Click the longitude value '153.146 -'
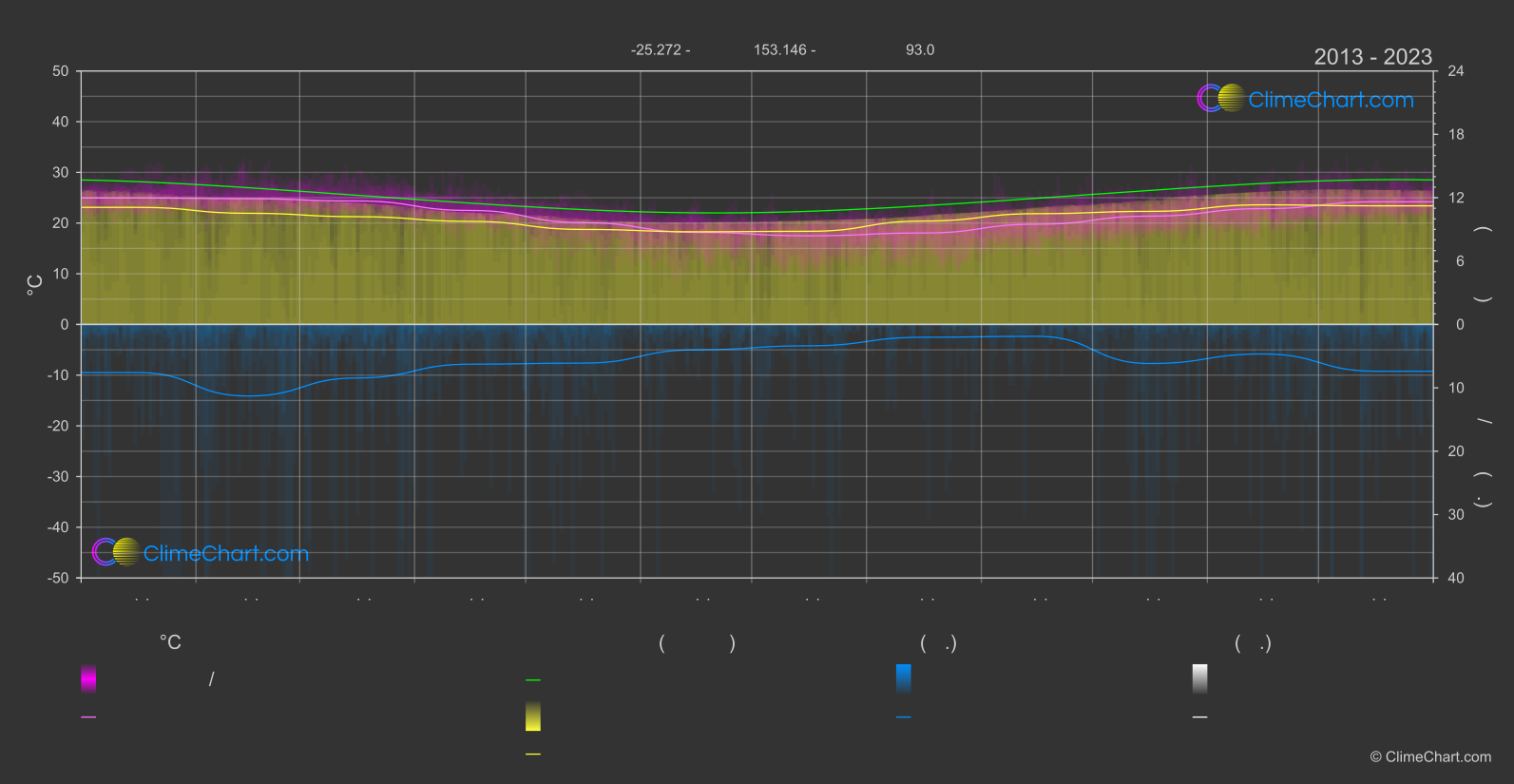This screenshot has height=784, width=1514. click(x=784, y=49)
